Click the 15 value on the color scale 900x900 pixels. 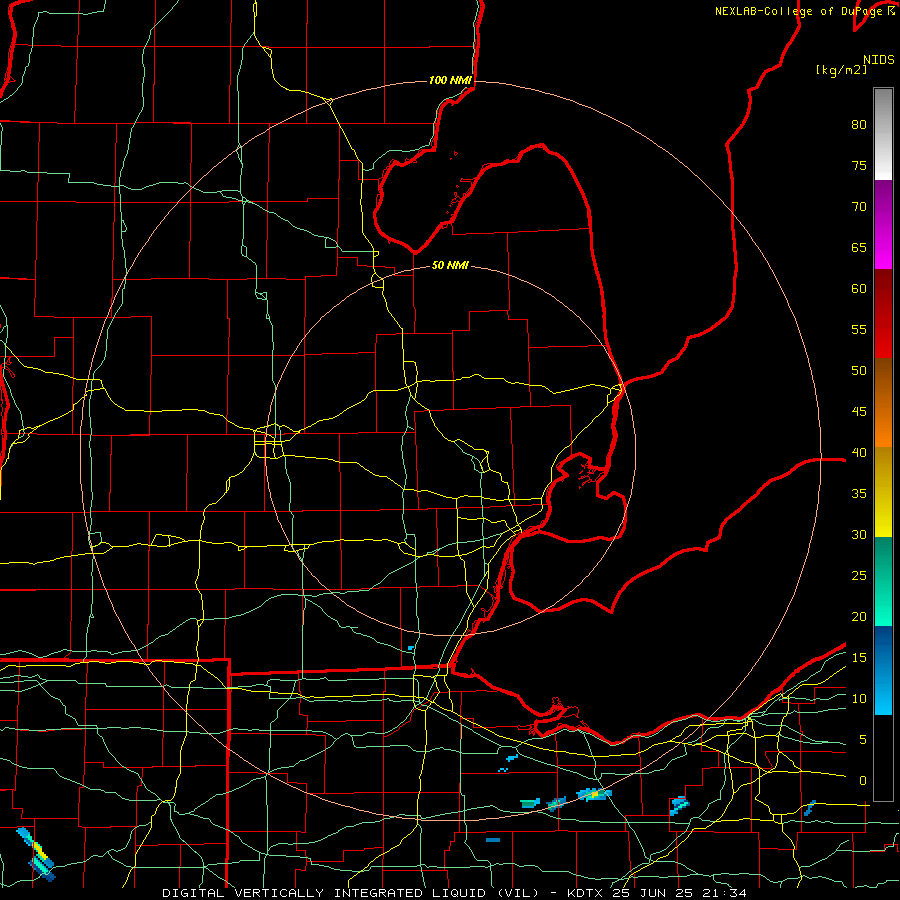[859, 658]
